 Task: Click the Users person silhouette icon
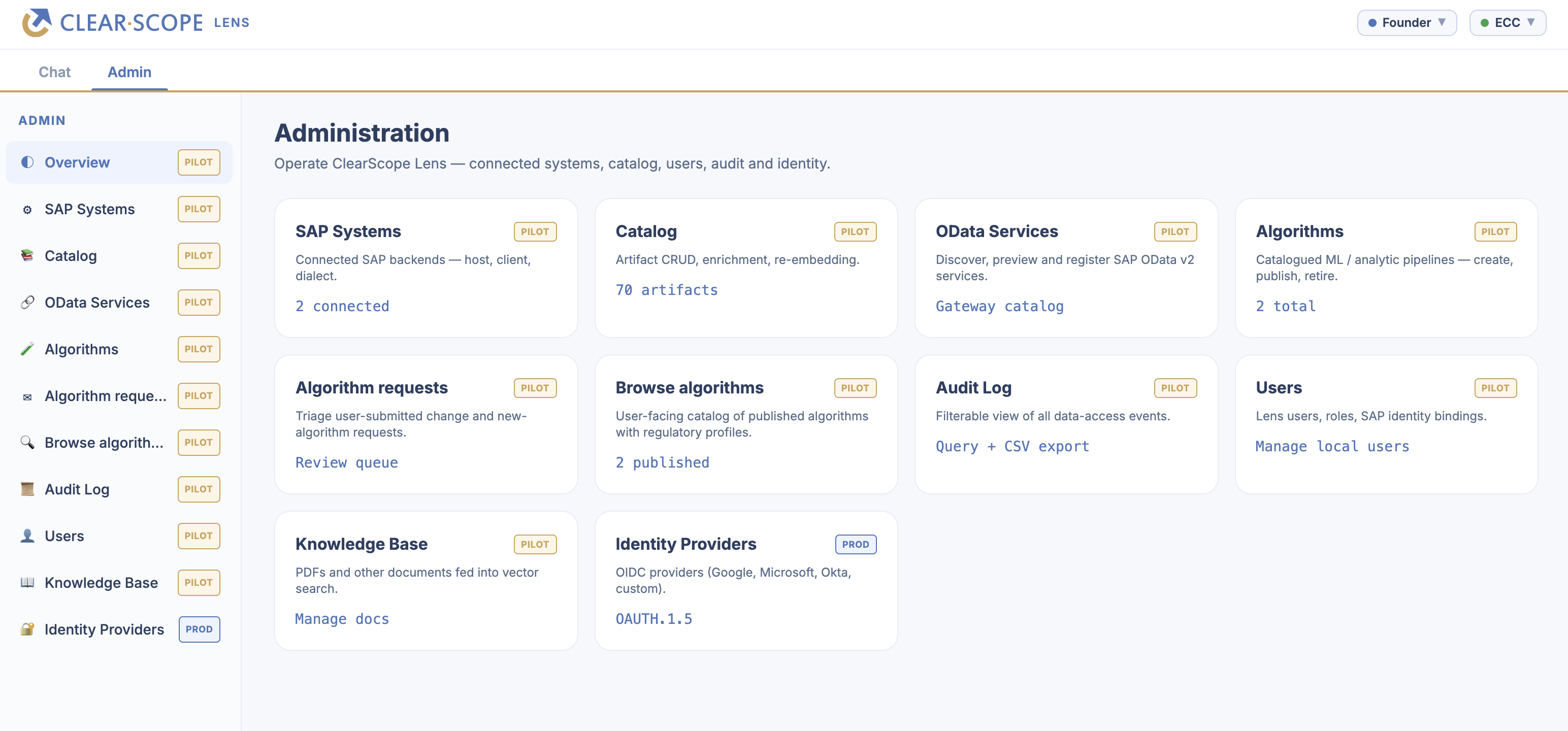pos(27,536)
